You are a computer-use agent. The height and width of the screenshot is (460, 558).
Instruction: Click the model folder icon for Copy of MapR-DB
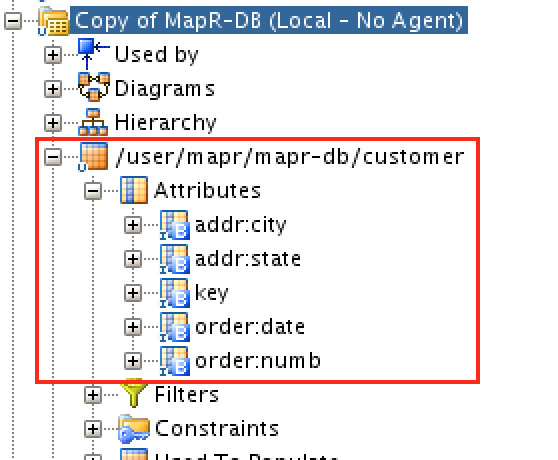(x=54, y=22)
